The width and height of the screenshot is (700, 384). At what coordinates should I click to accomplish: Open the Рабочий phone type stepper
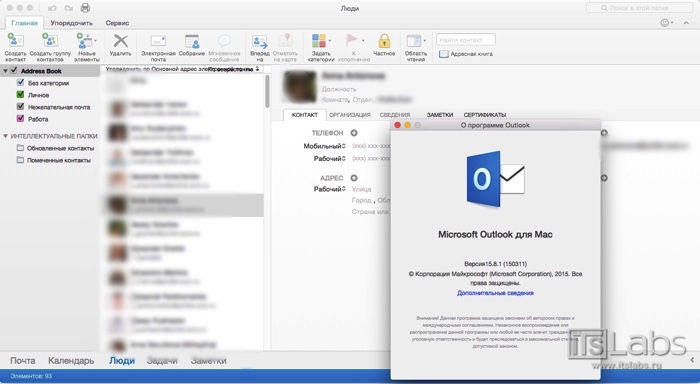pos(344,159)
